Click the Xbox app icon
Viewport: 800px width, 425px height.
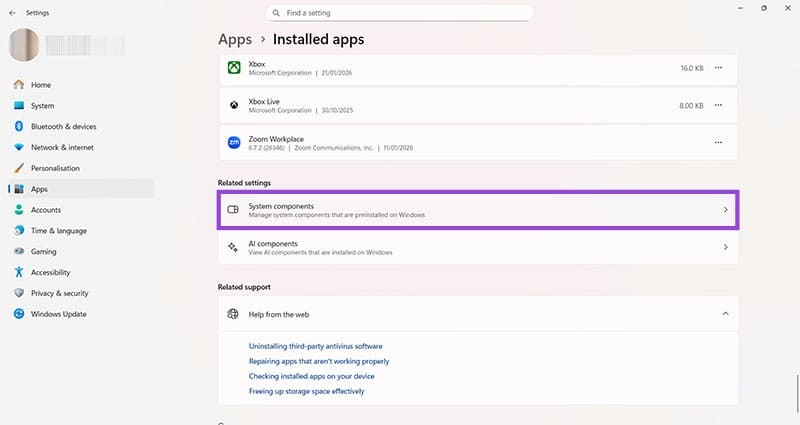point(234,67)
